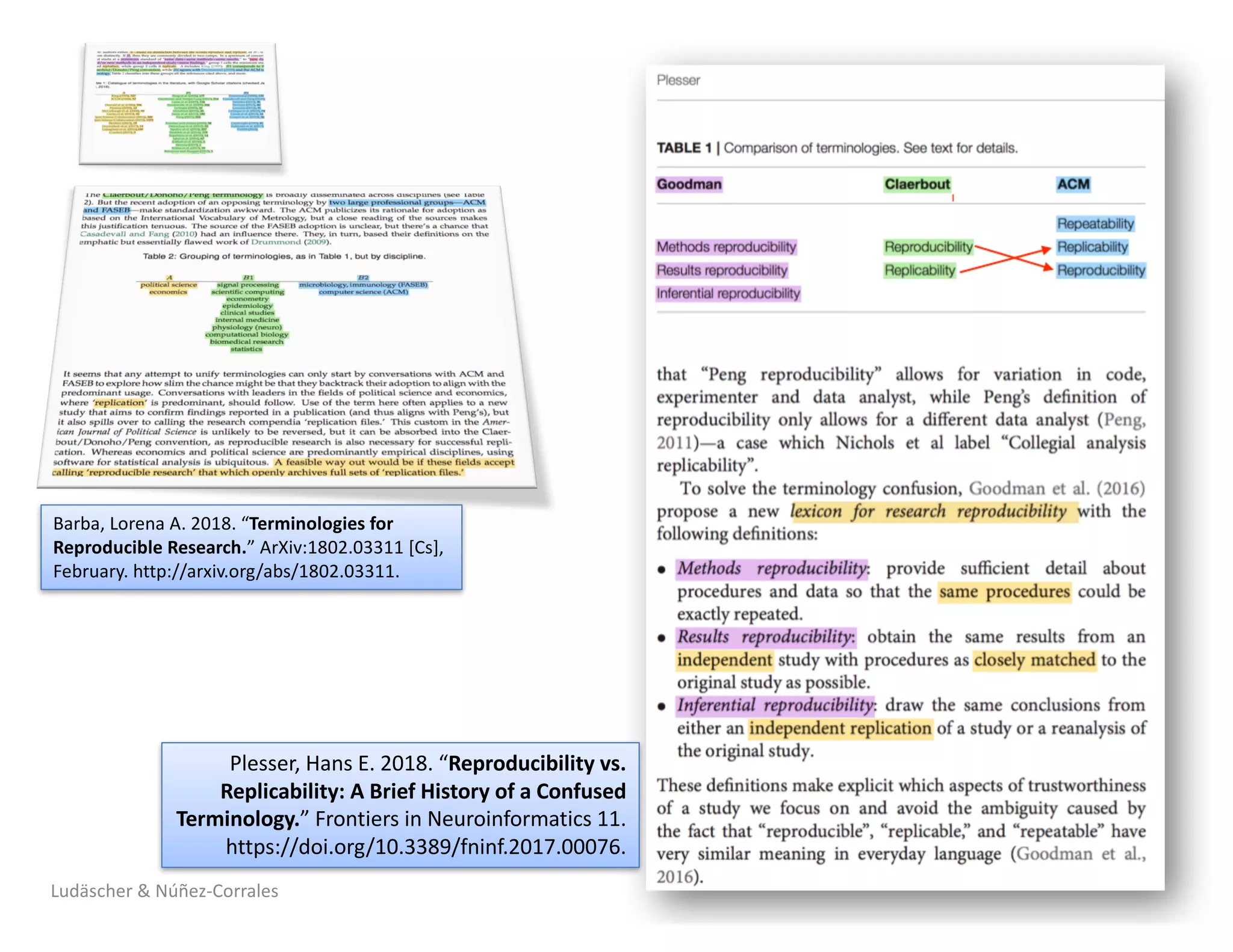Open the doi.org fninf.2017.00076 link
Viewport: 1233px width, 952px height.
426,847
